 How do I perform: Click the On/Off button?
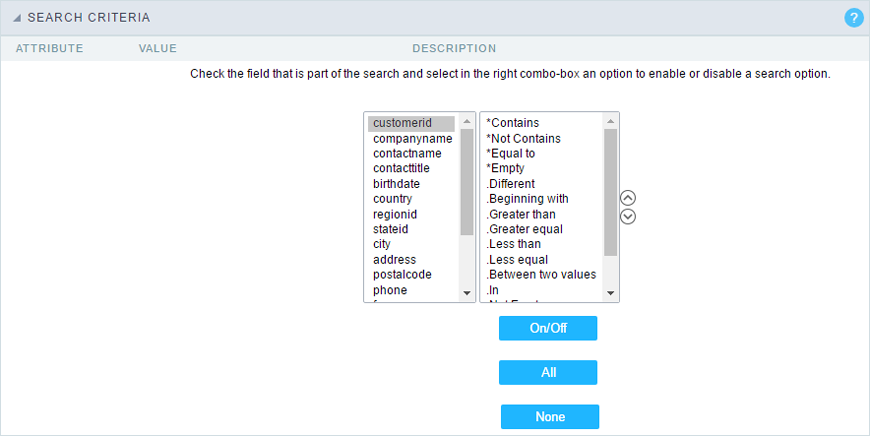[548, 328]
